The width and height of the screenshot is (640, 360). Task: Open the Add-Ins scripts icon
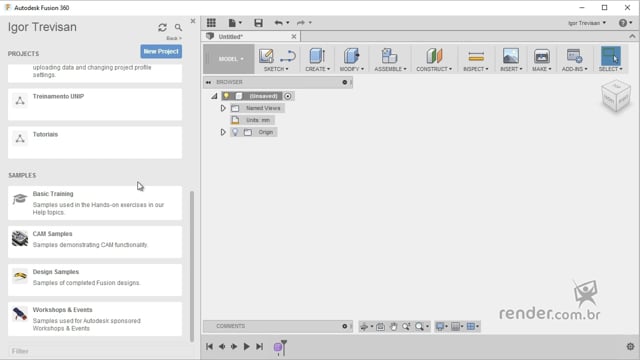(x=574, y=56)
